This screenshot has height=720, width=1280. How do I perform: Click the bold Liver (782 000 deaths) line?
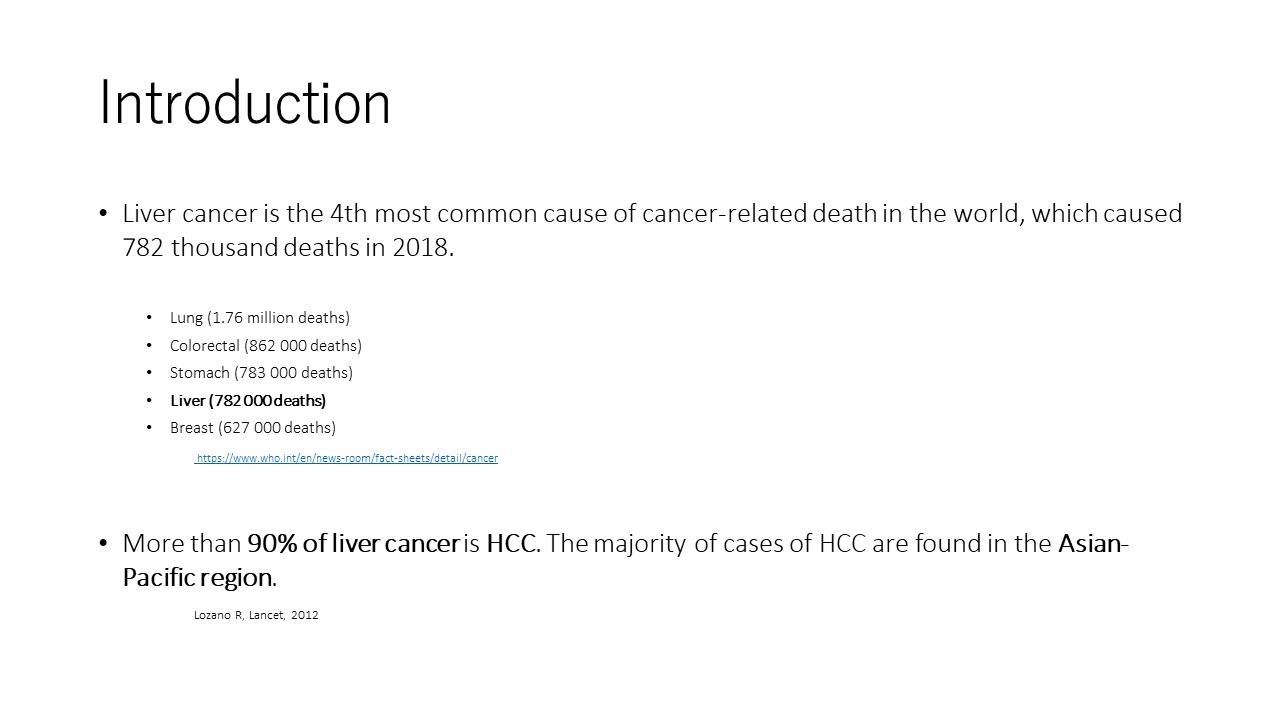248,401
